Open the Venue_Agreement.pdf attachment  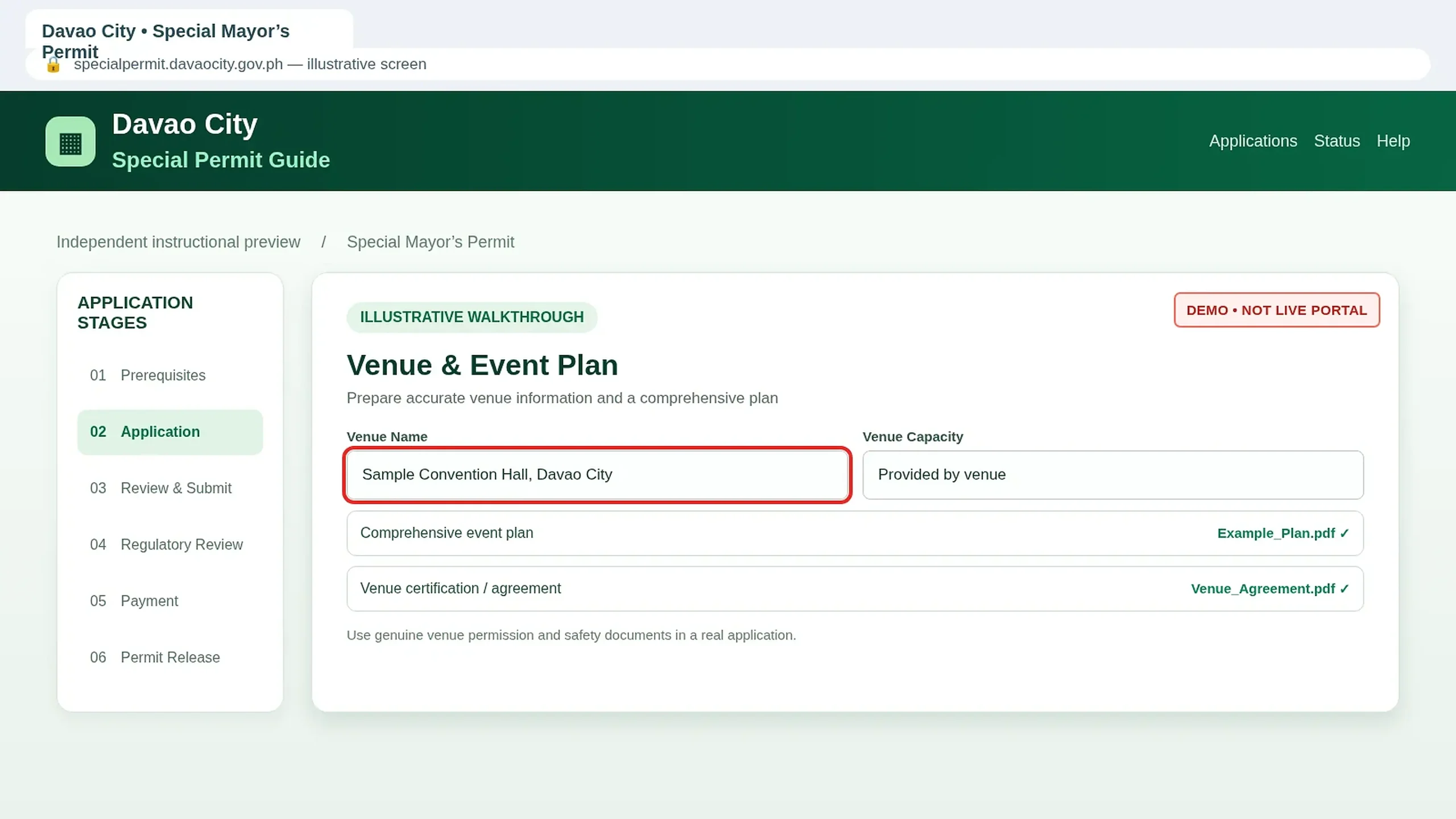[x=1269, y=589]
